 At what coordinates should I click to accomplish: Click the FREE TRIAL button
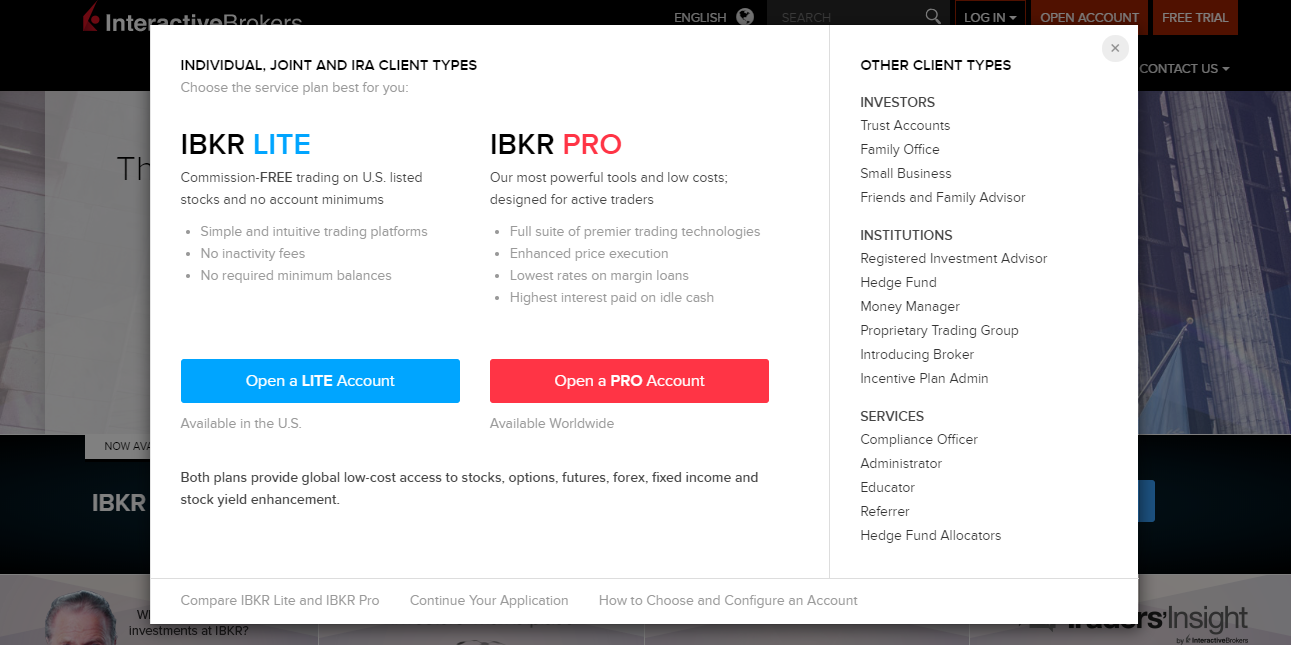[1195, 17]
